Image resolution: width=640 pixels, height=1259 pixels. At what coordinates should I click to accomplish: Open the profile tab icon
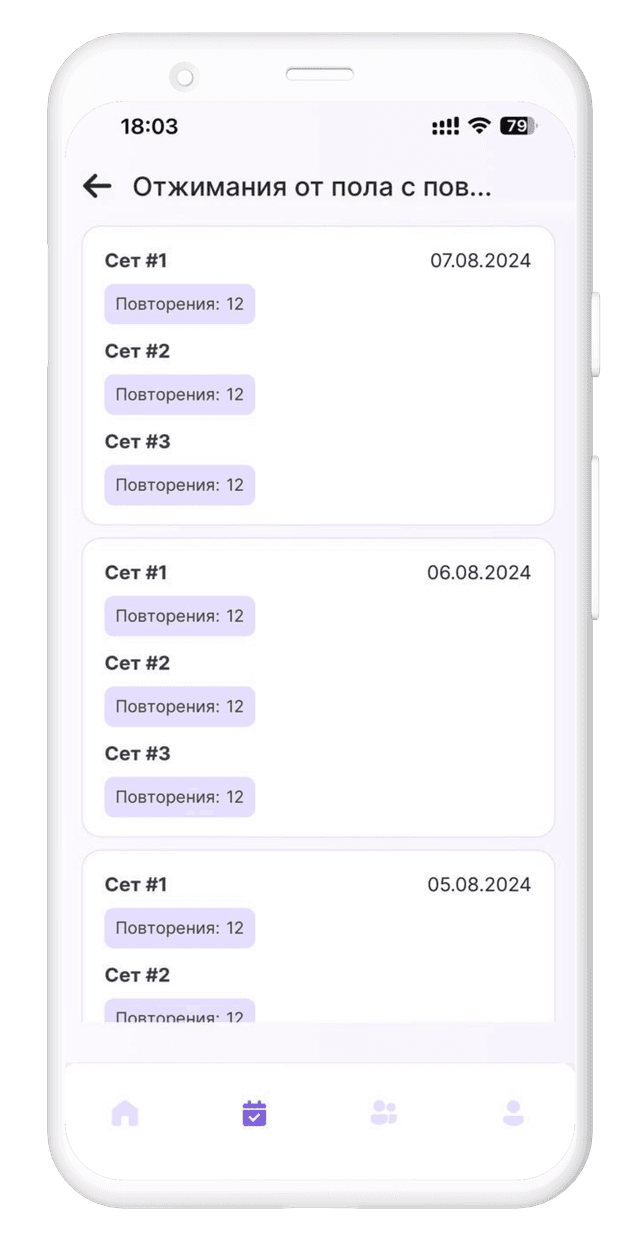[513, 1113]
